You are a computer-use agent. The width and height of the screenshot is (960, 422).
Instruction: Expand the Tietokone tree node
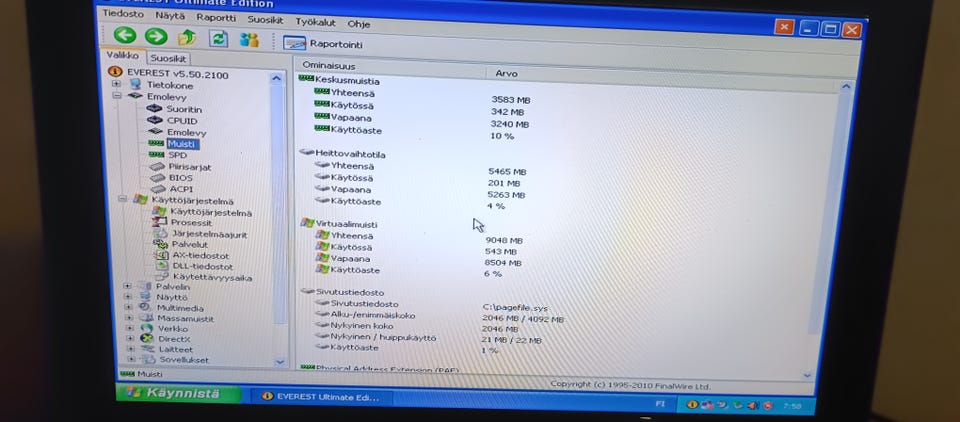116,84
